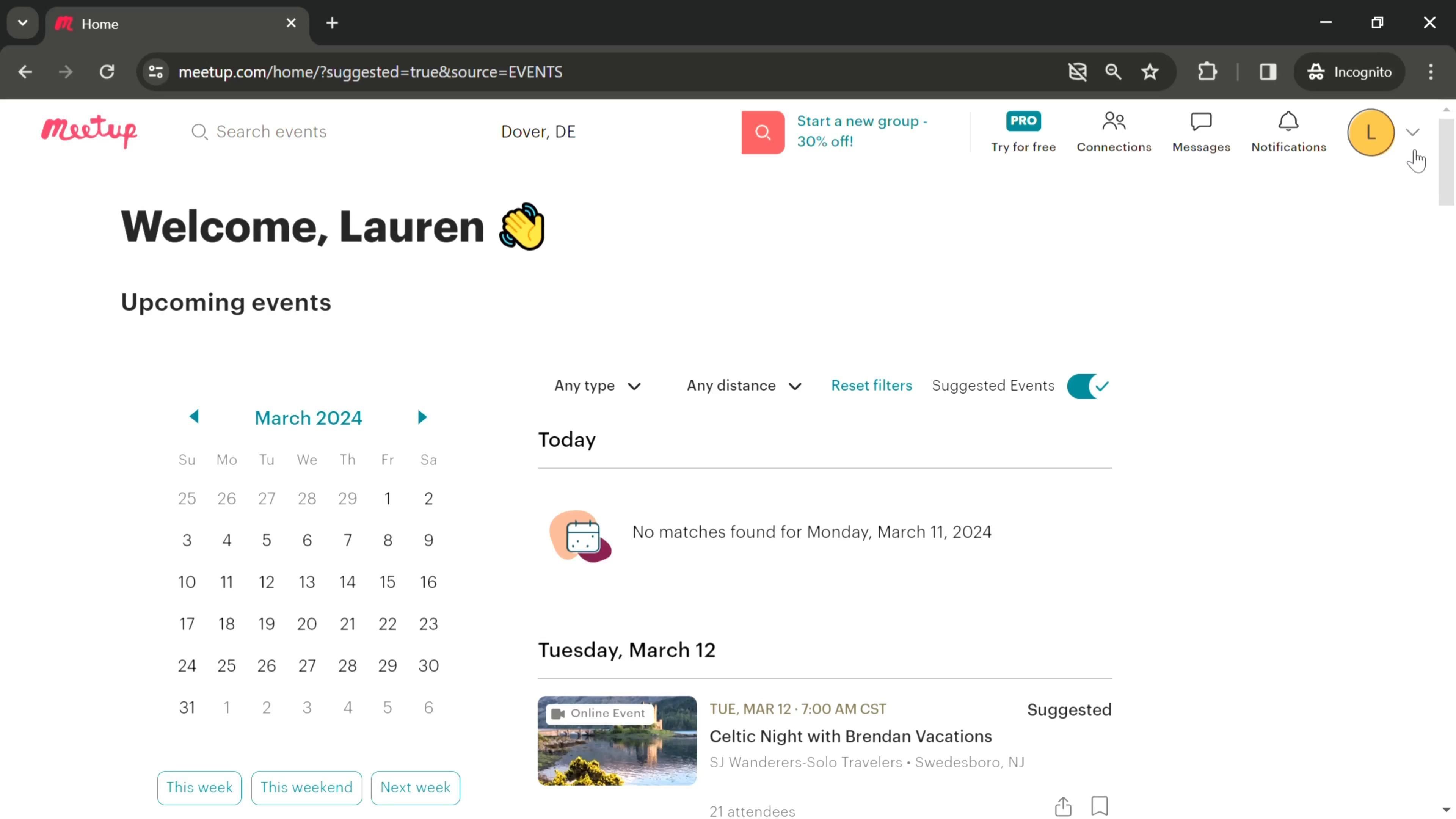Go to next month in calendar

[422, 417]
